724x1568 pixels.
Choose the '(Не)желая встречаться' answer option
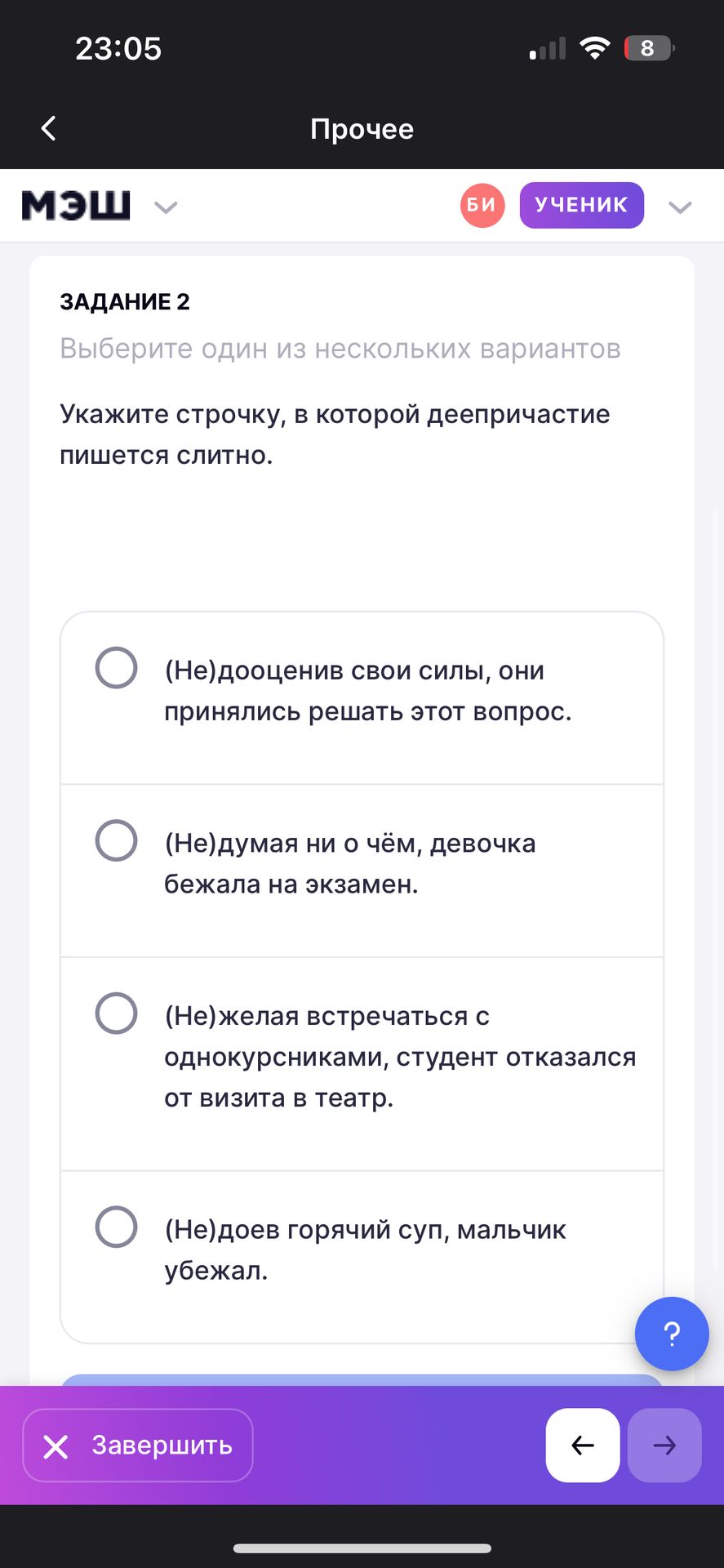117,1013
